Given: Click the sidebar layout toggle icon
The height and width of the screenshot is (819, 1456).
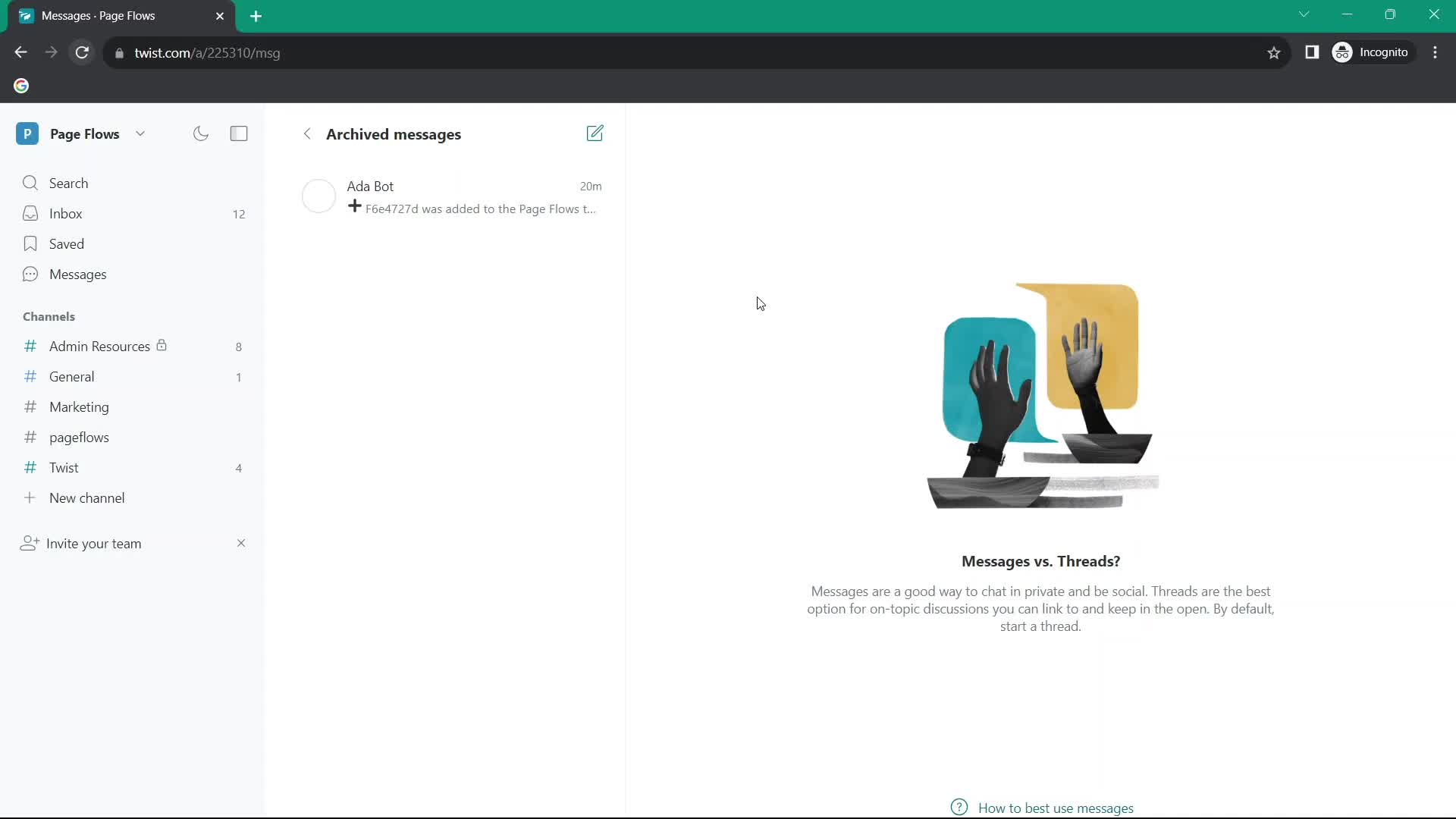Looking at the screenshot, I should pyautogui.click(x=239, y=134).
